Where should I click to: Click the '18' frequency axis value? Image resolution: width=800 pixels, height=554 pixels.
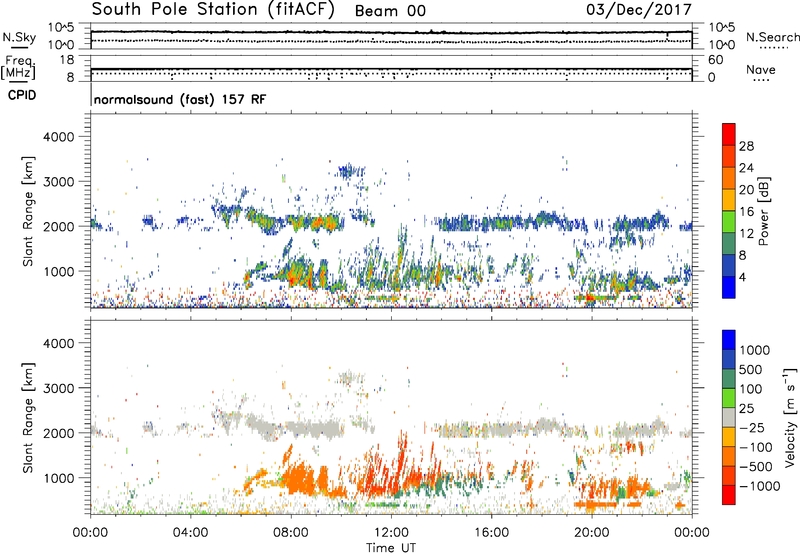tap(67, 60)
